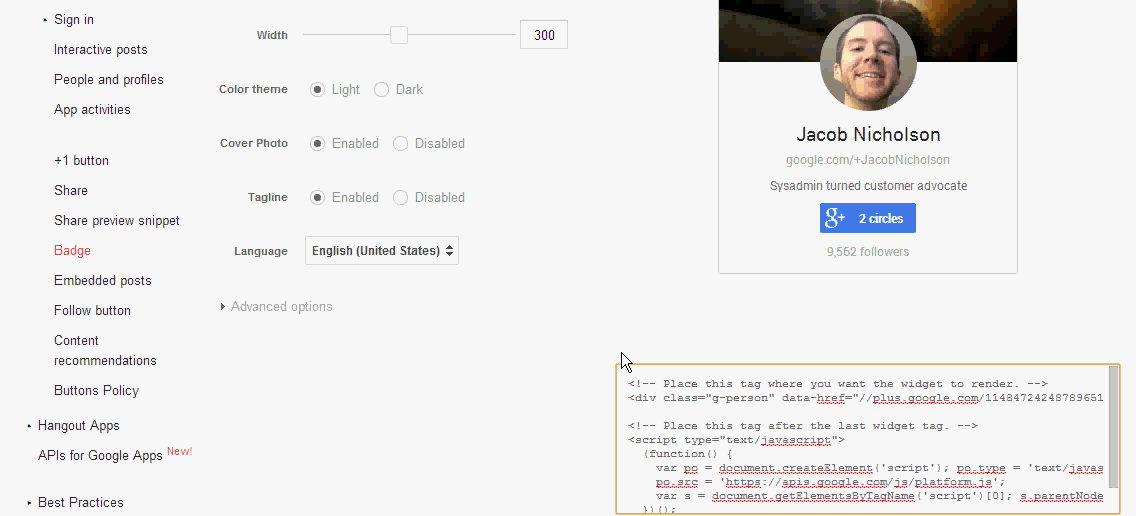The width and height of the screenshot is (1136, 516).
Task: Click the Jacob Nicholson name in badge
Action: (x=868, y=135)
